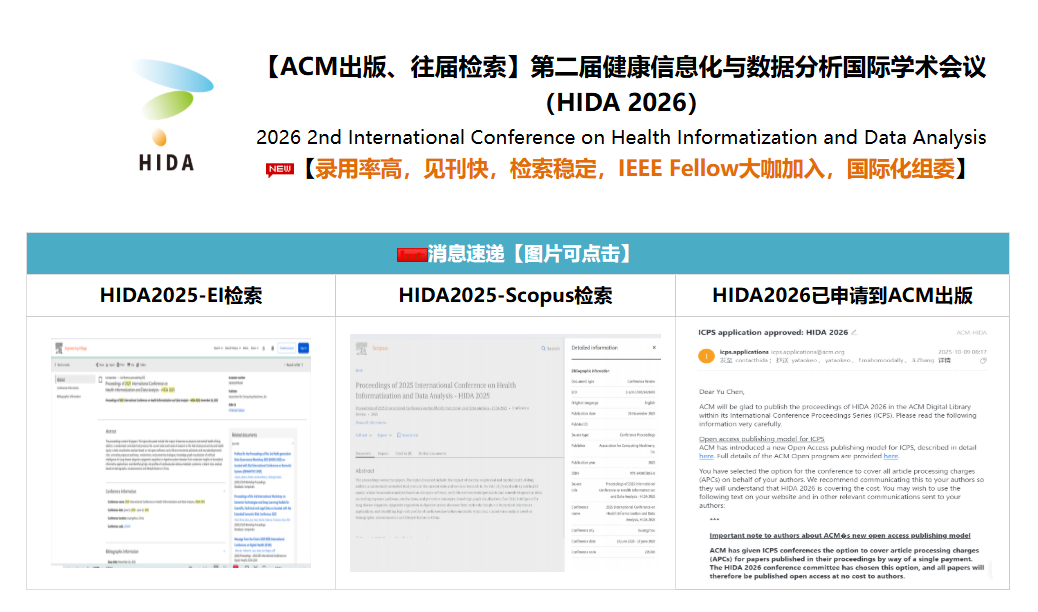This screenshot has width=1038, height=612.
Task: Click the (HIDA 2026) title line
Action: pos(621,103)
